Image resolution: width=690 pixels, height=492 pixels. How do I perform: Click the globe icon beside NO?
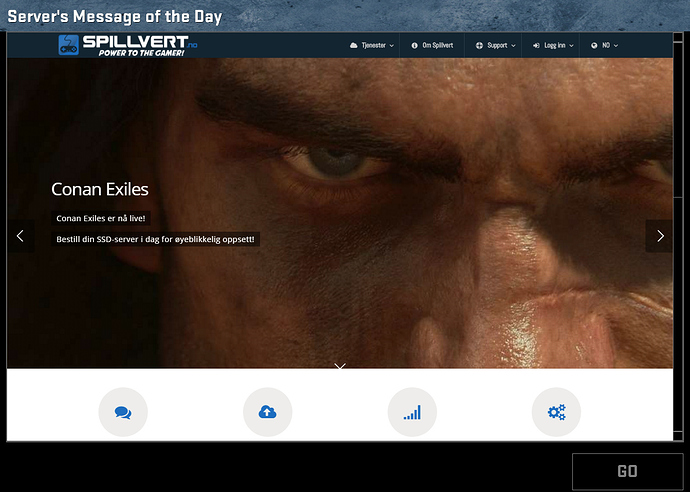point(594,45)
